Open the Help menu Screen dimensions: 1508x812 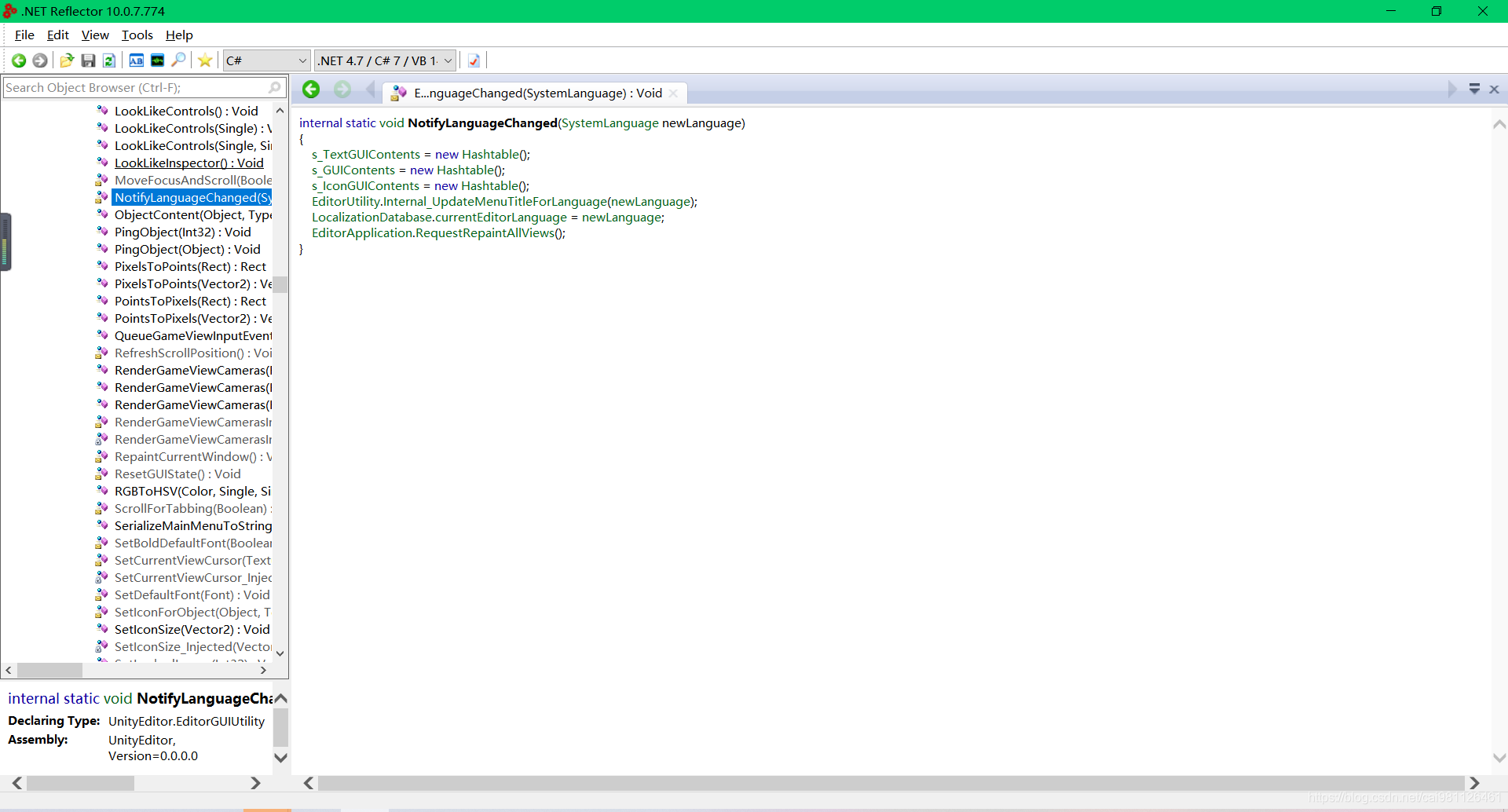pyautogui.click(x=179, y=35)
